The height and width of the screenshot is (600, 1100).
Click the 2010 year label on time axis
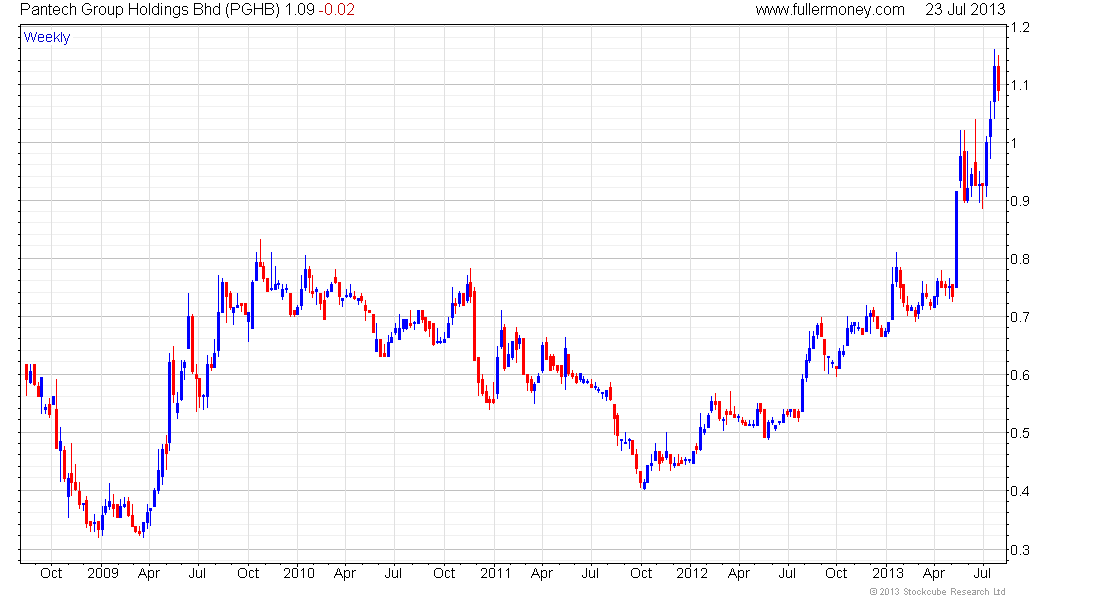tap(299, 573)
